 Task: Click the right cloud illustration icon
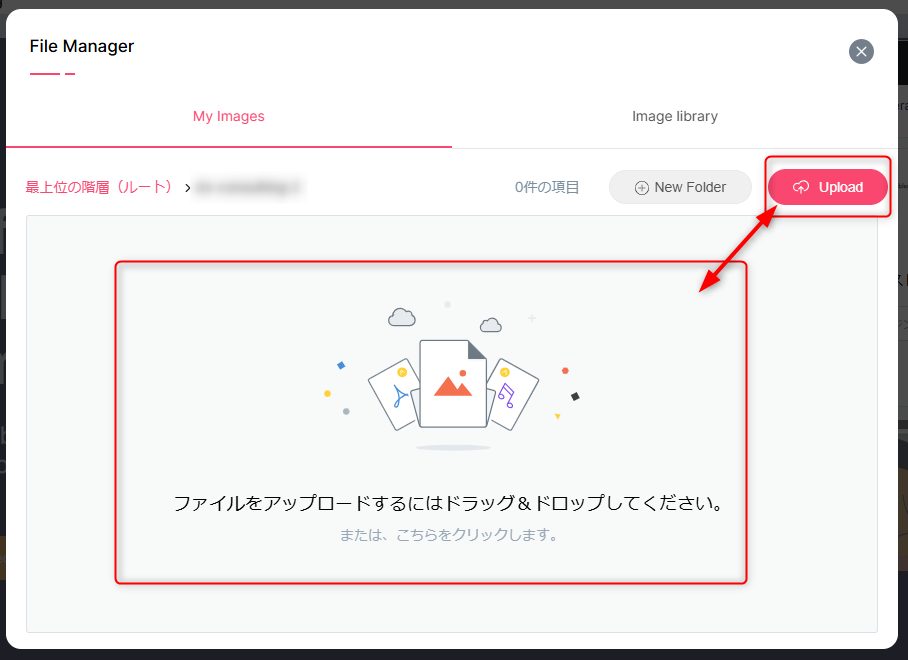pyautogui.click(x=490, y=324)
